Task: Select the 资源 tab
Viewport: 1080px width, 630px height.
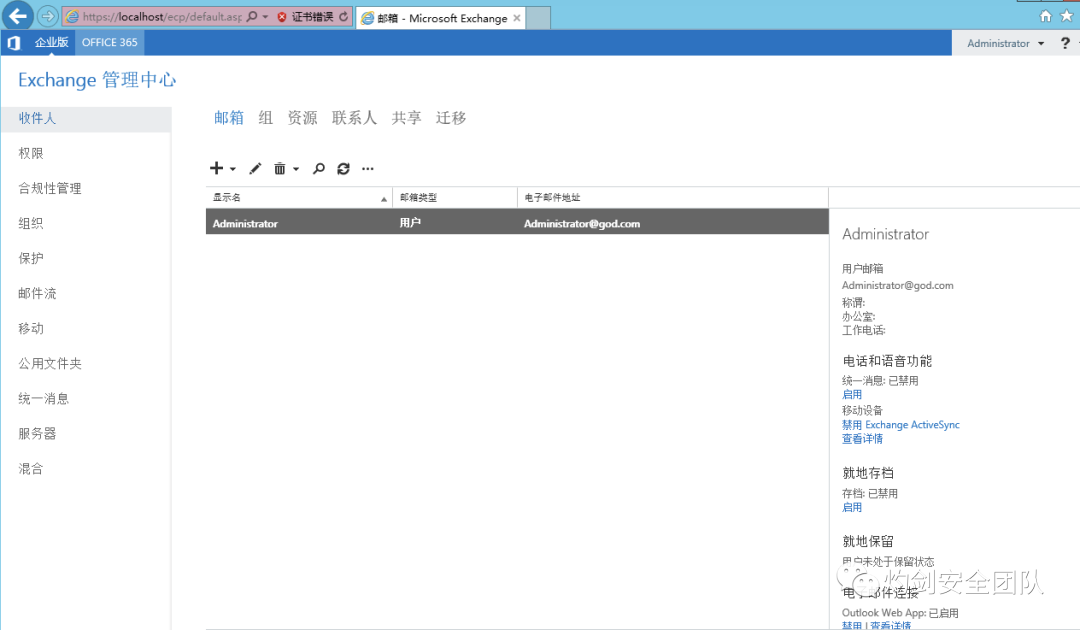Action: tap(302, 118)
